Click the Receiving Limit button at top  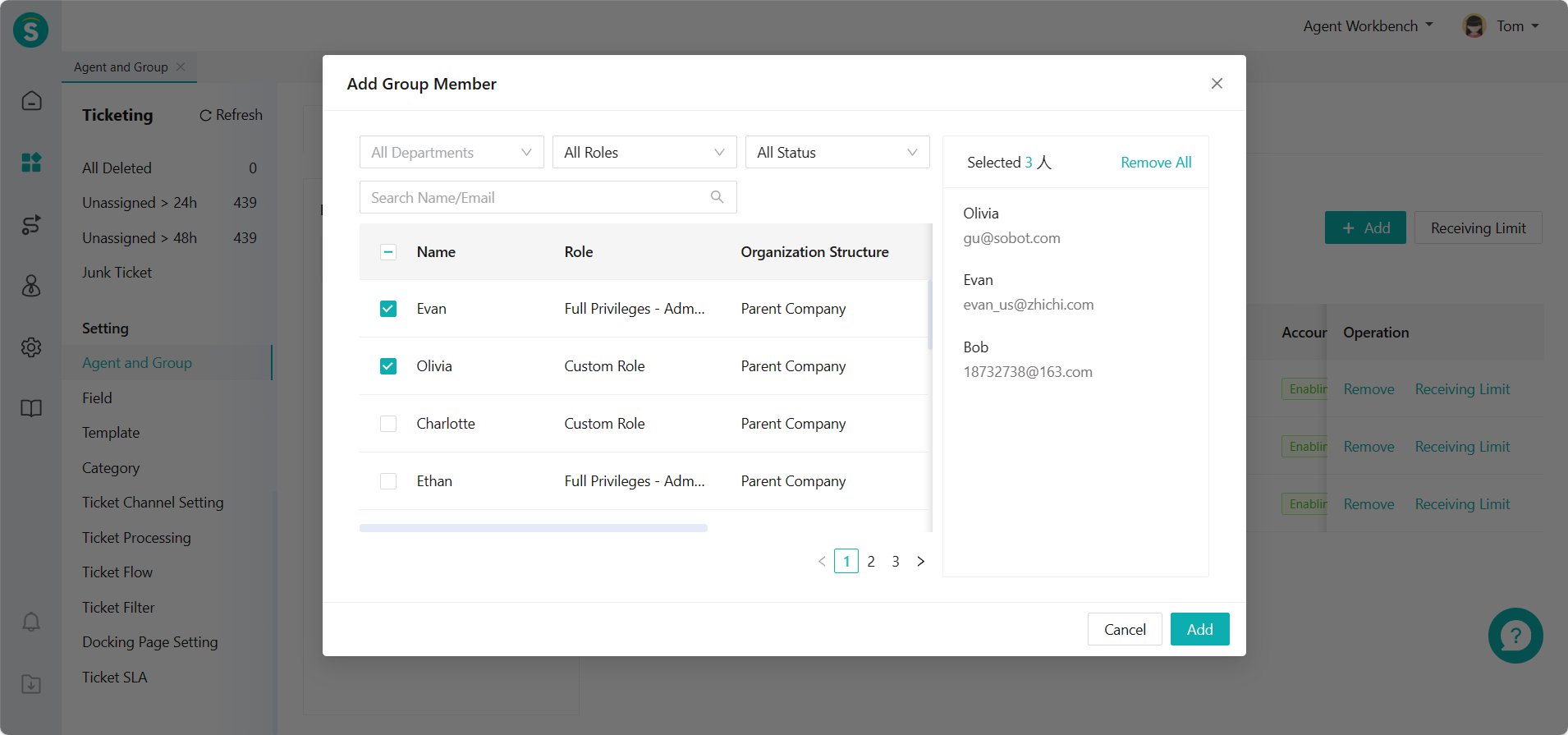point(1478,227)
